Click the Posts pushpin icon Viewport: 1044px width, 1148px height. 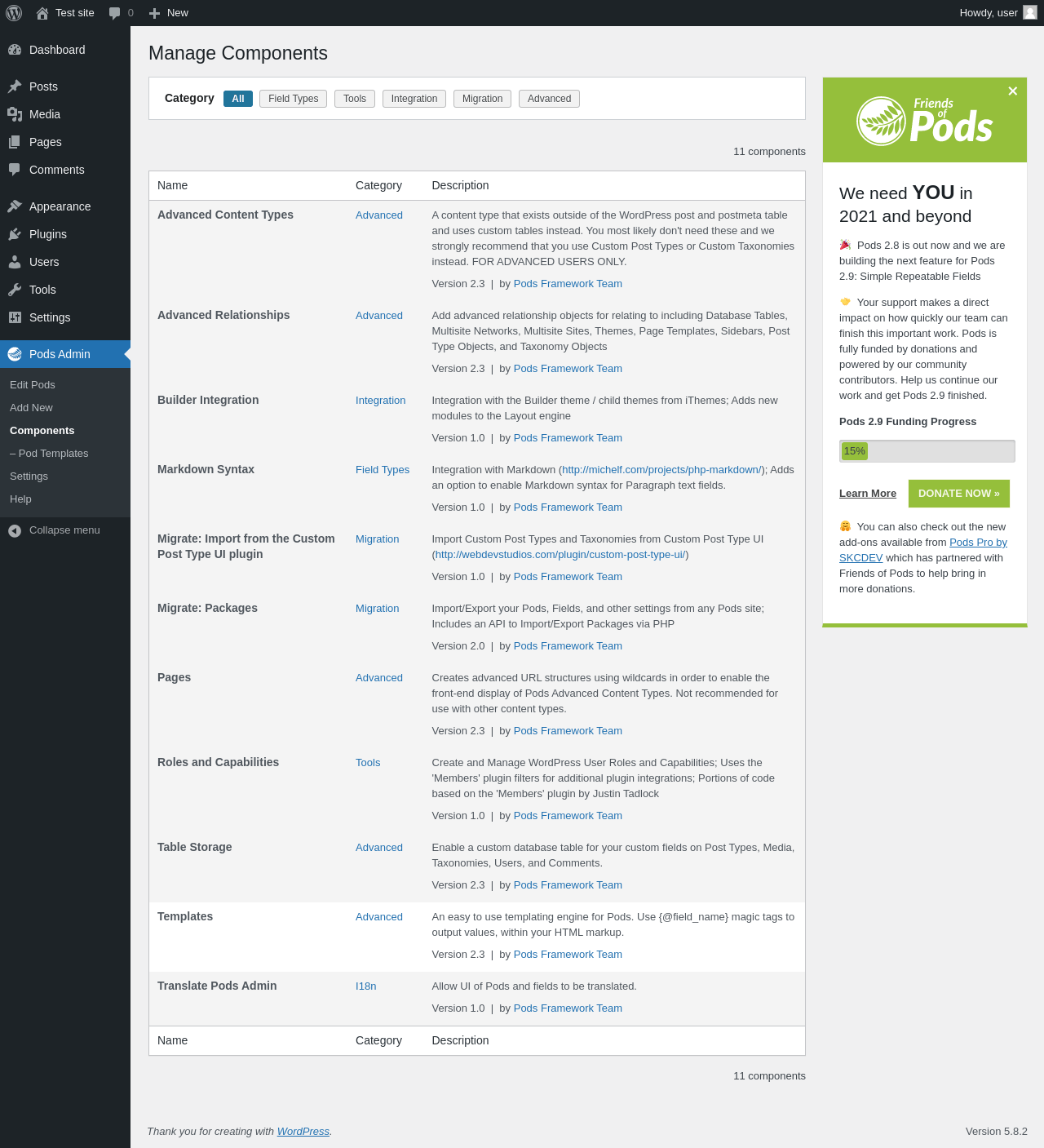15,86
